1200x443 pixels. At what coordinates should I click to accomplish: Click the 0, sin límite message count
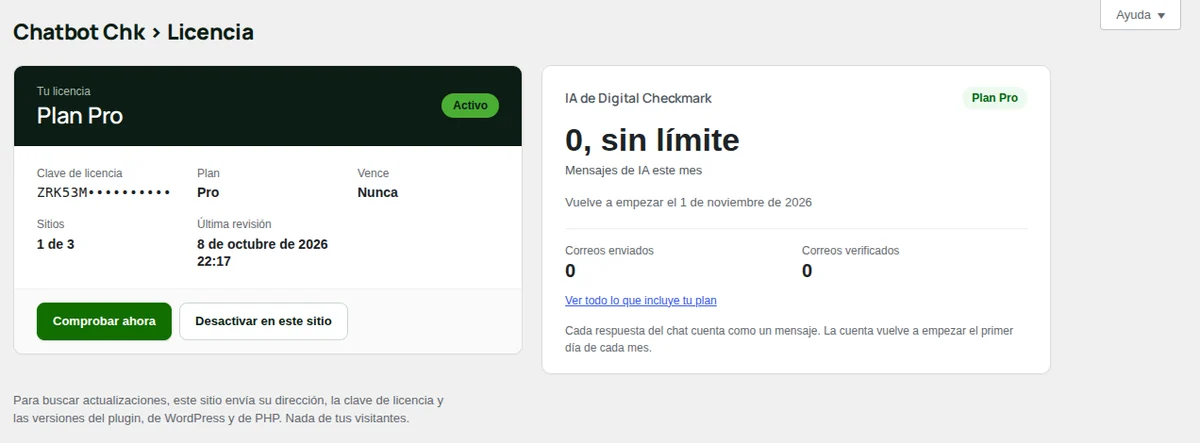tap(652, 140)
